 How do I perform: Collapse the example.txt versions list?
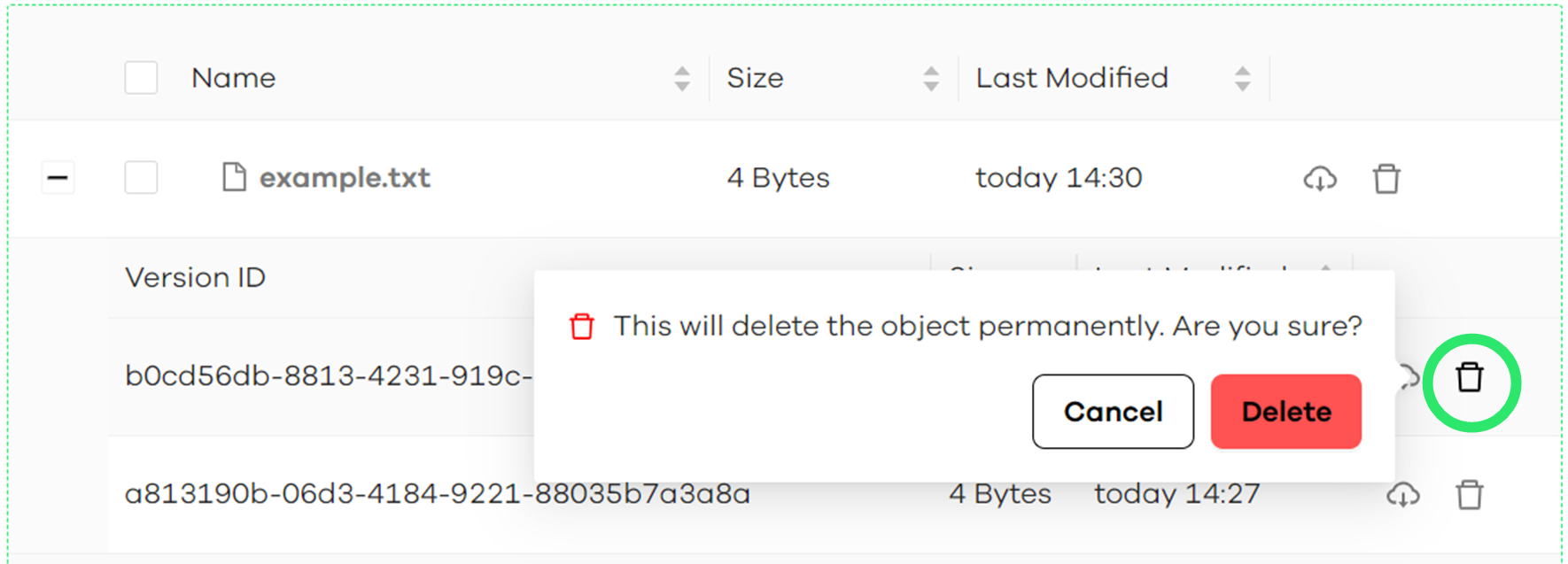point(58,178)
